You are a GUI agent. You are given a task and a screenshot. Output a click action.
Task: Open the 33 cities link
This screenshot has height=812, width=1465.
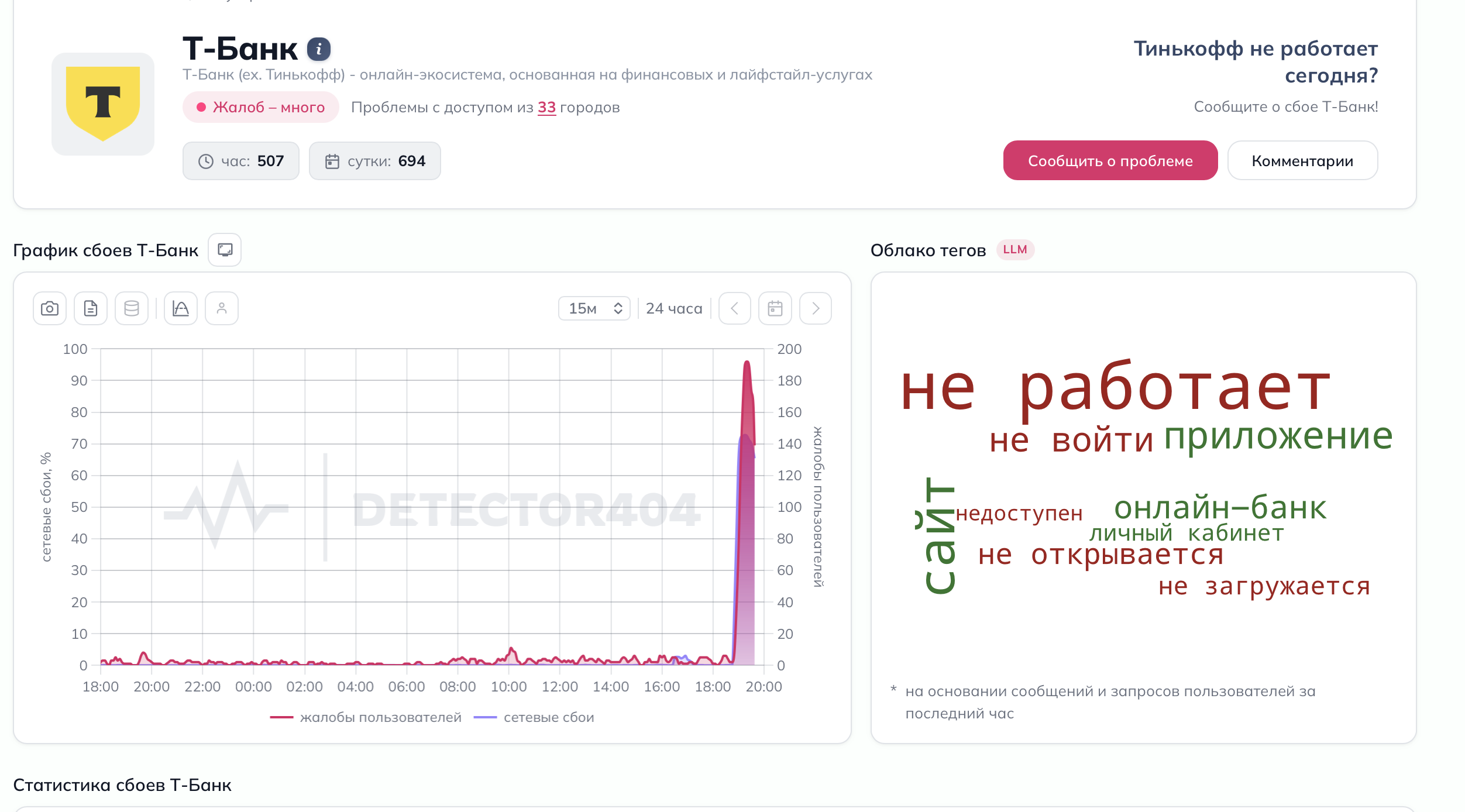[546, 108]
